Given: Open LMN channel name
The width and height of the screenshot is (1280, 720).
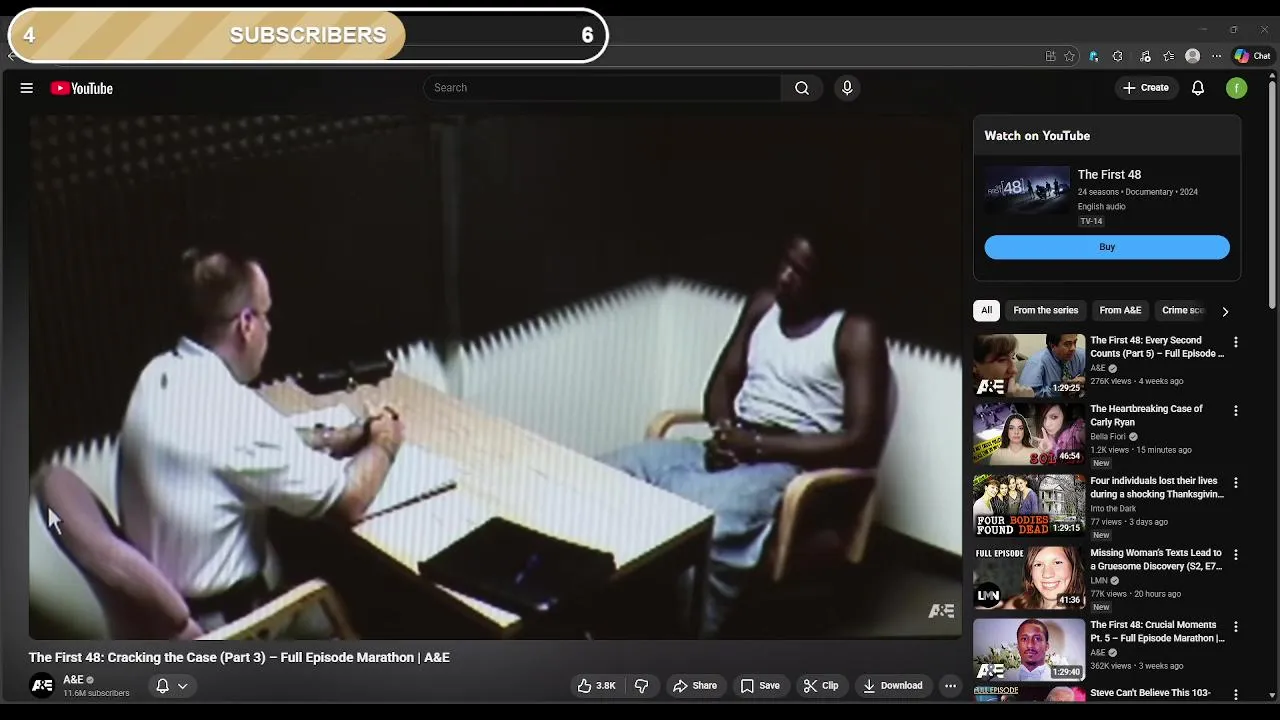Looking at the screenshot, I should click(x=1099, y=581).
